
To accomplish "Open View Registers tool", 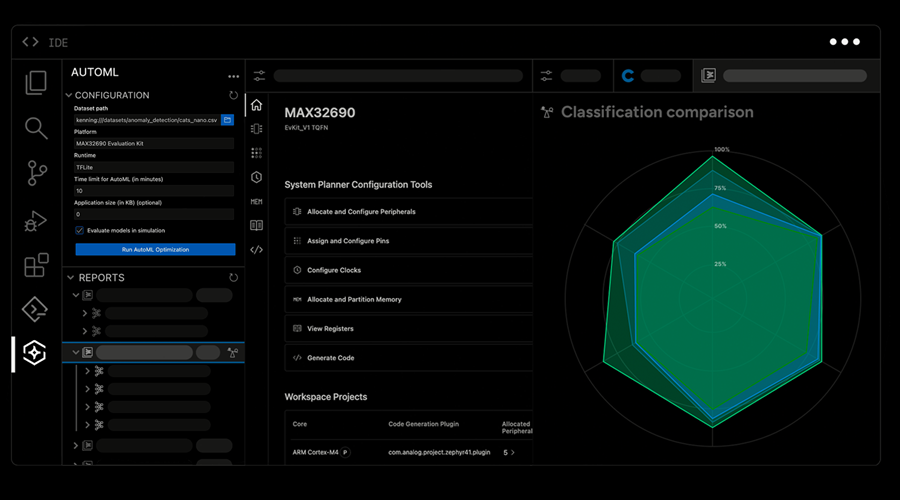I will (409, 329).
